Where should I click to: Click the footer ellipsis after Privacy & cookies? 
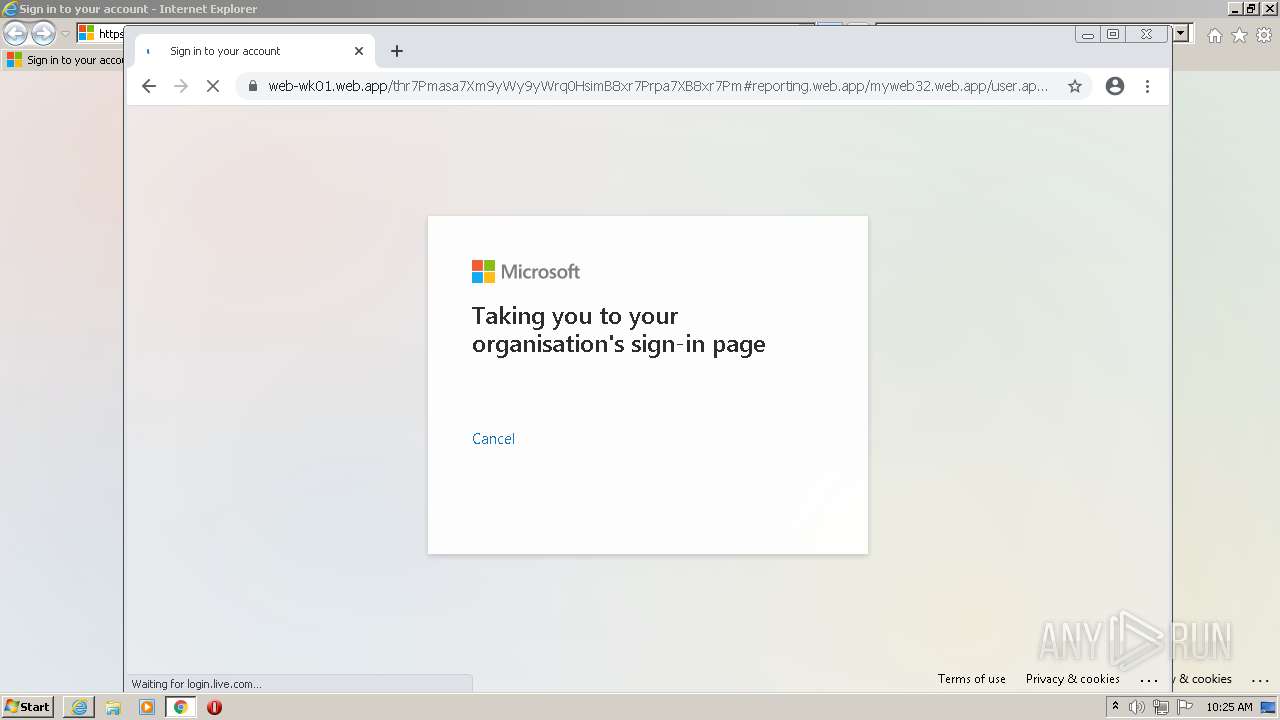coord(1148,679)
